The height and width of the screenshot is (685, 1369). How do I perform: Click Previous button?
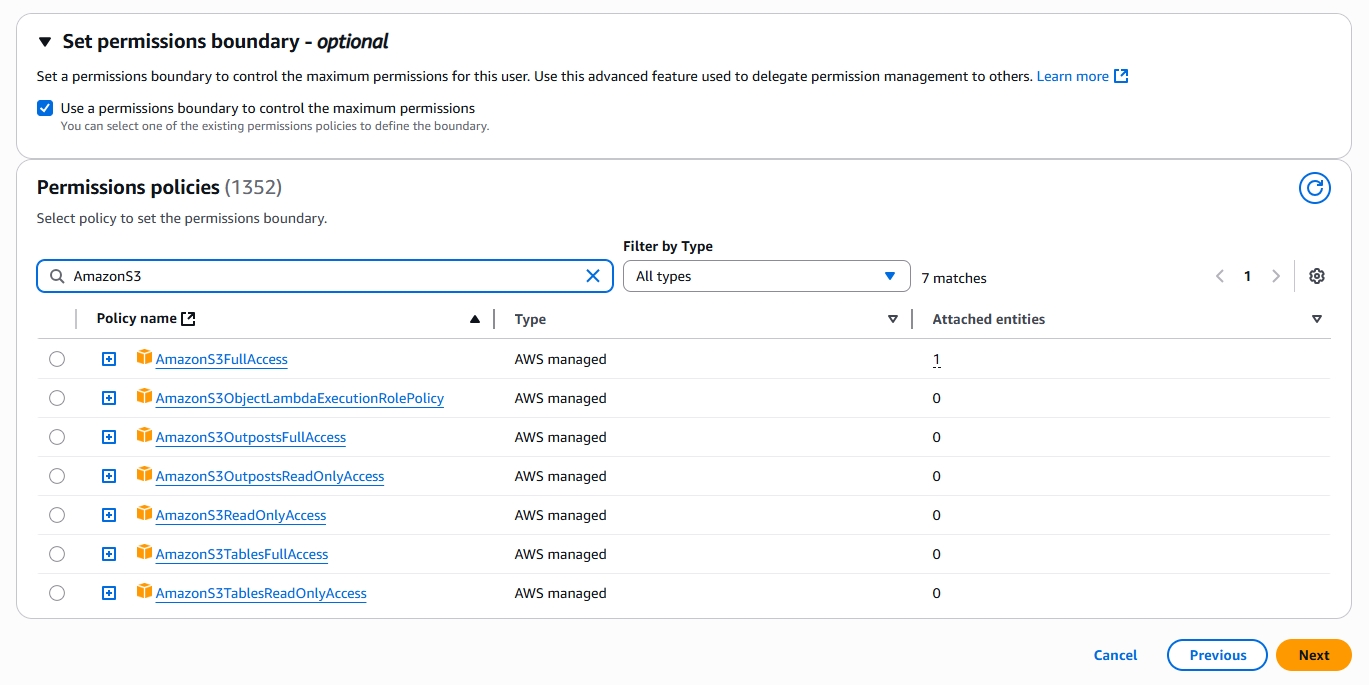(1217, 655)
